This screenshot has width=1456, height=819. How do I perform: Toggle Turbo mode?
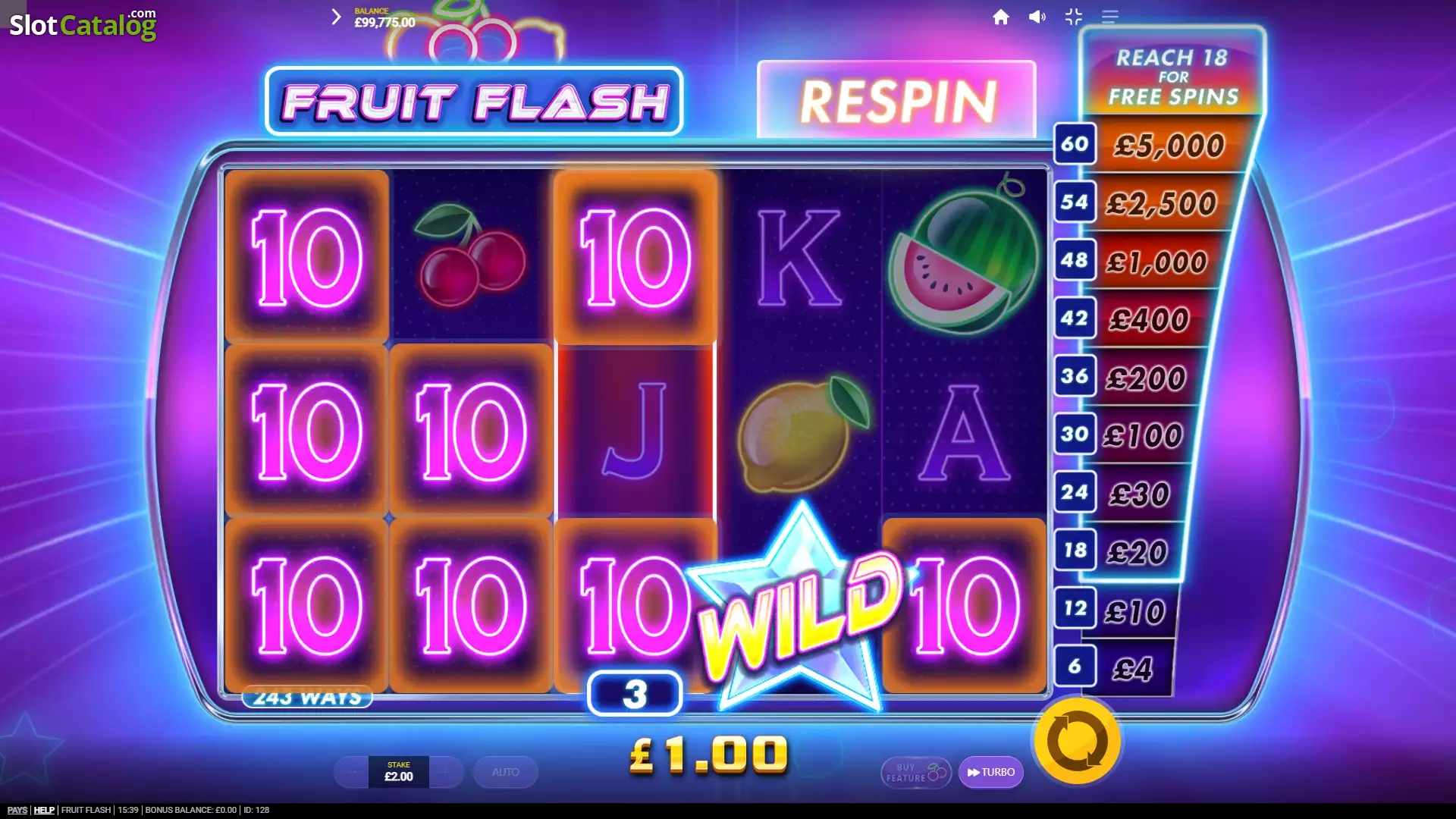click(991, 772)
